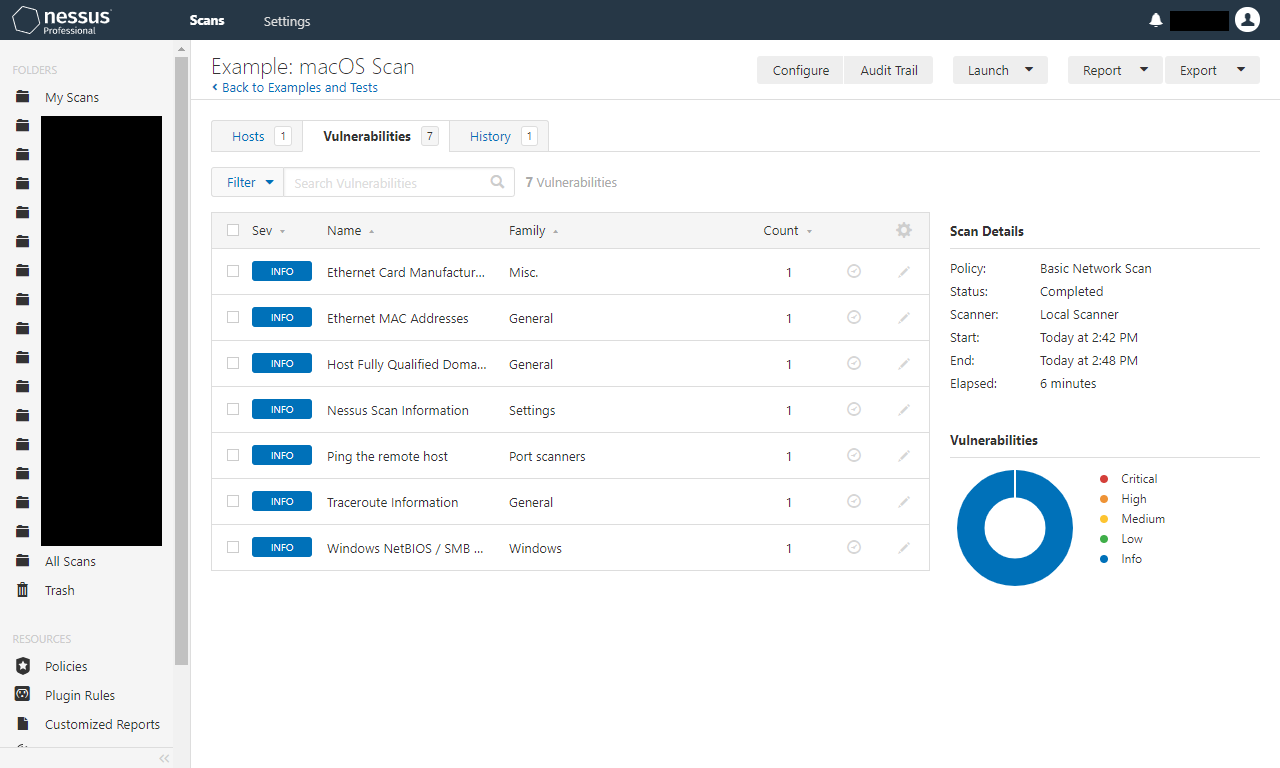Click the Info blue legend dot
The width and height of the screenshot is (1280, 768).
tap(1104, 559)
